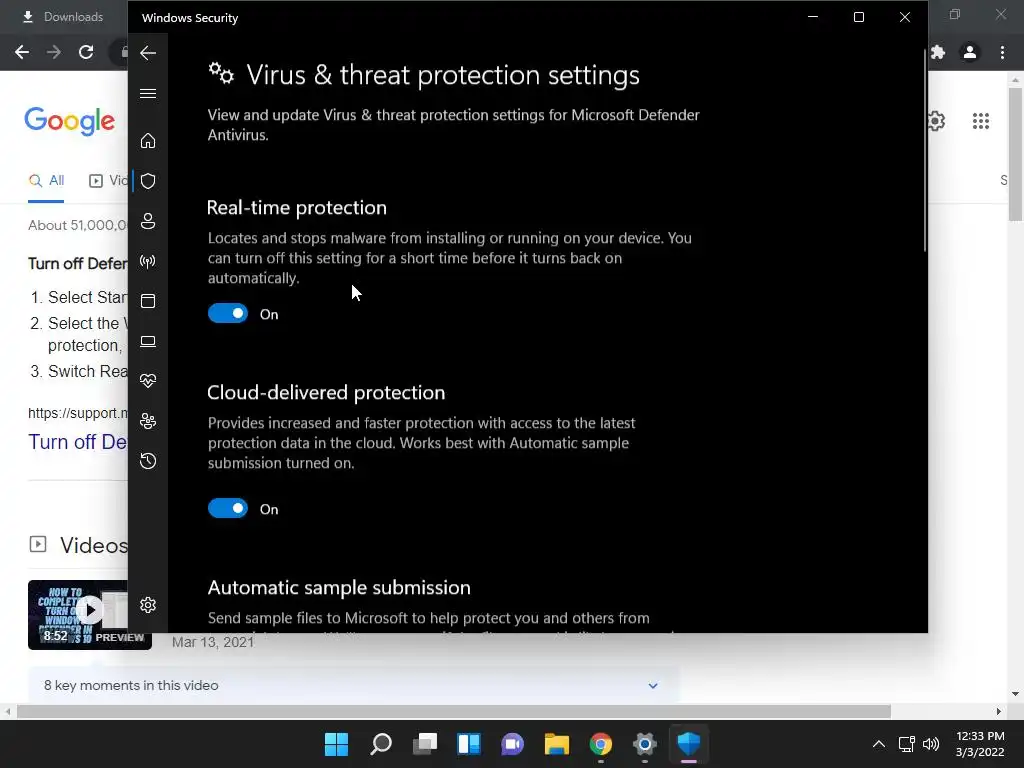The image size is (1024, 768).
Task: Open the Device performance & health heart icon
Action: [148, 381]
